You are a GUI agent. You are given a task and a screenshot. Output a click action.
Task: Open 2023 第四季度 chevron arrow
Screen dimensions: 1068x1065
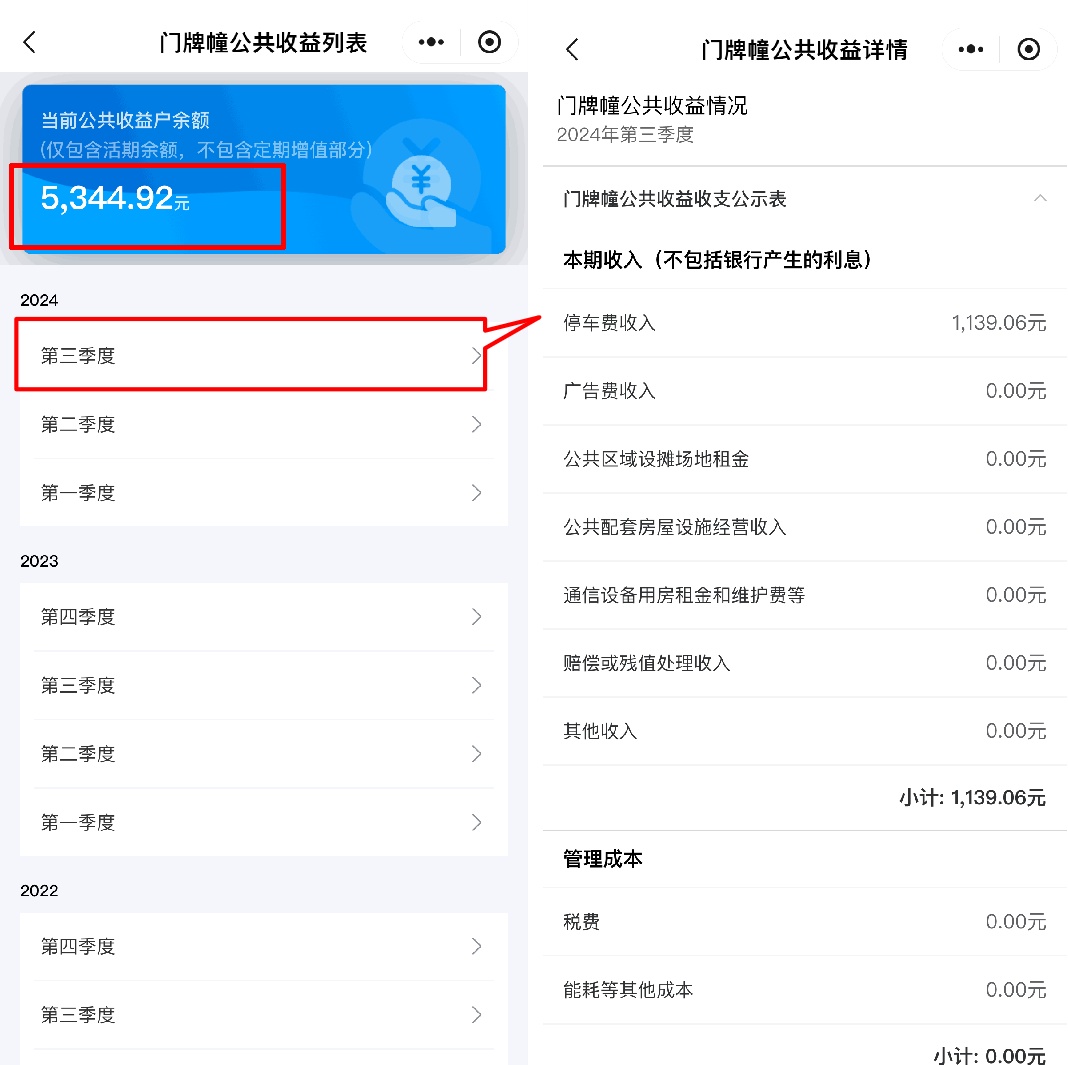point(476,617)
